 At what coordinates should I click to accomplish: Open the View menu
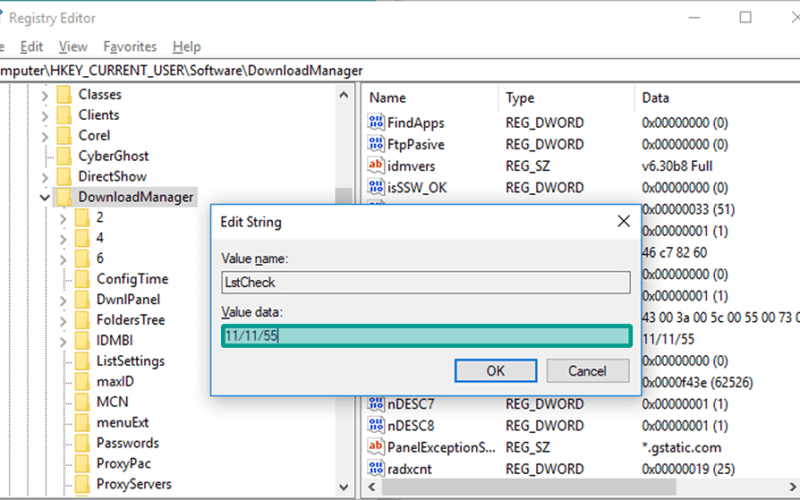point(73,47)
